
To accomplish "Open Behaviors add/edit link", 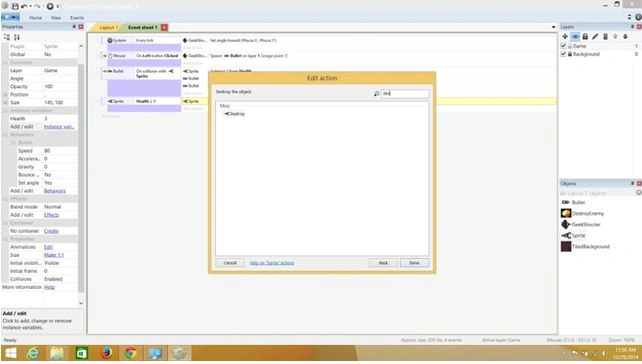I will (54, 191).
